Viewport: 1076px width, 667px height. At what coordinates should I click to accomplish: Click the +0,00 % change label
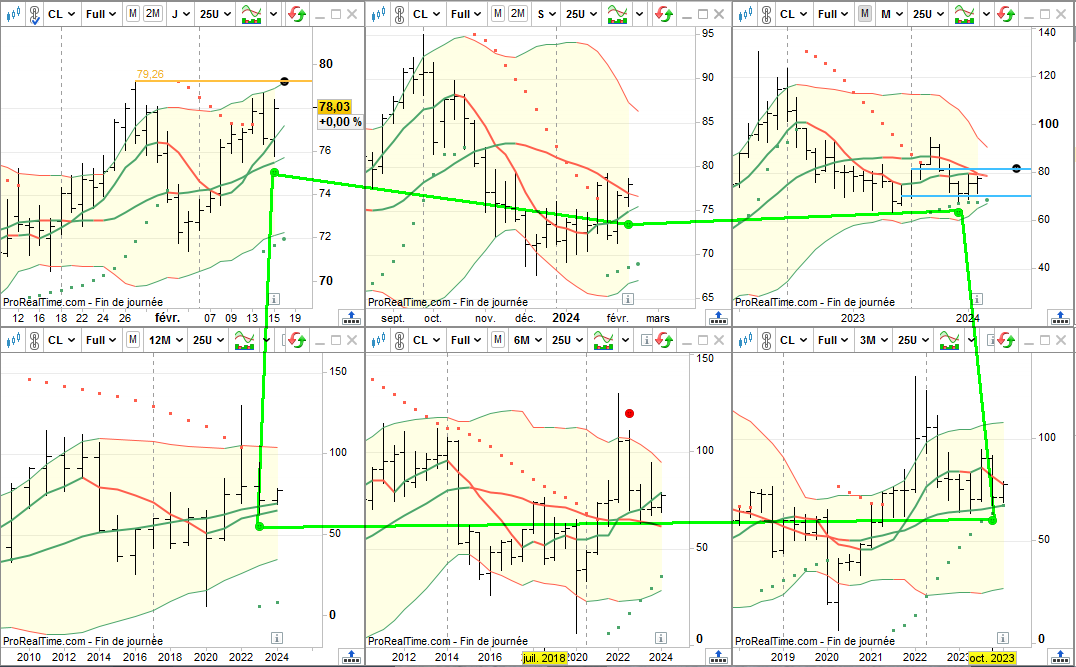coord(340,121)
